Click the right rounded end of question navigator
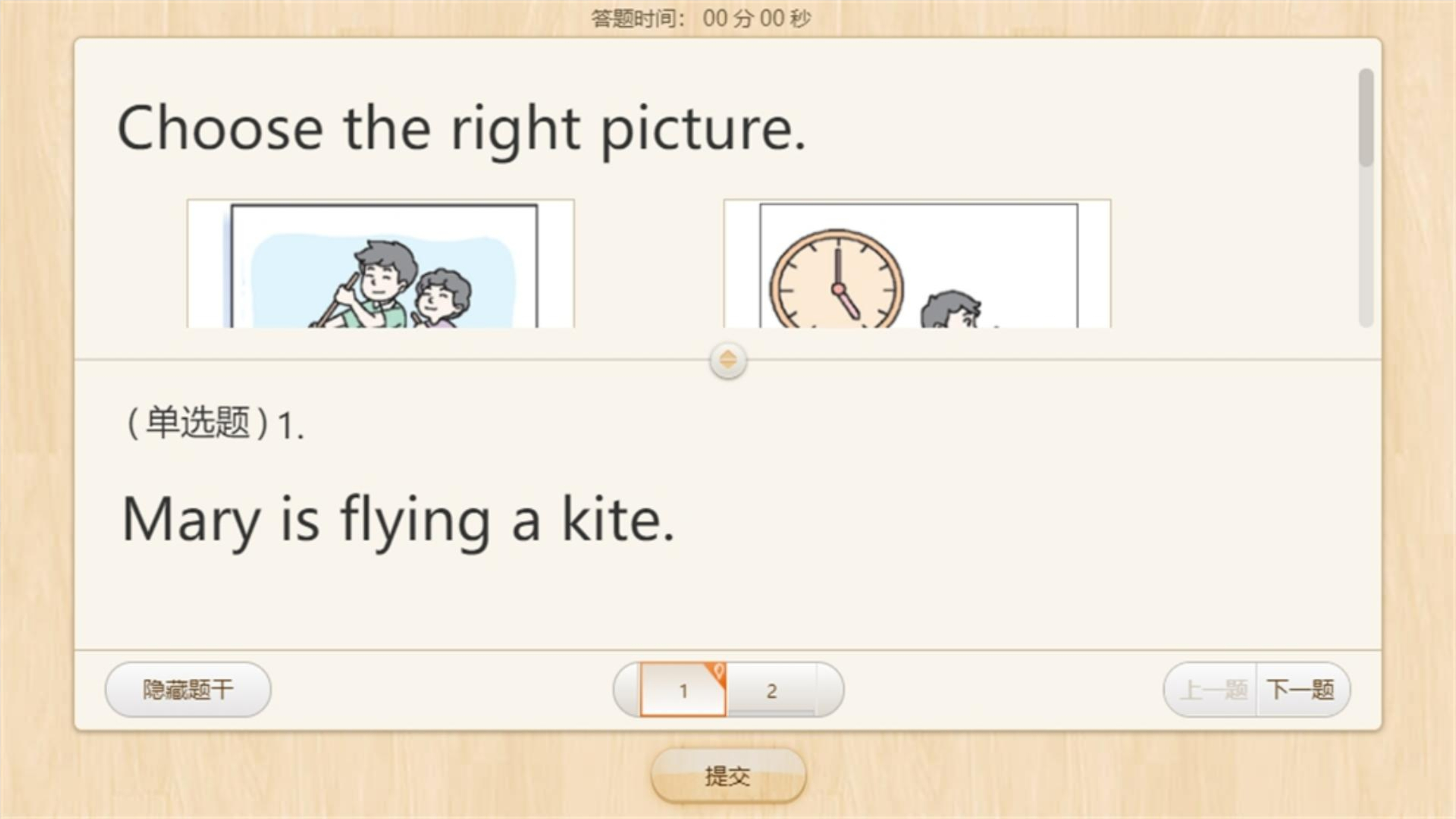 tap(830, 689)
